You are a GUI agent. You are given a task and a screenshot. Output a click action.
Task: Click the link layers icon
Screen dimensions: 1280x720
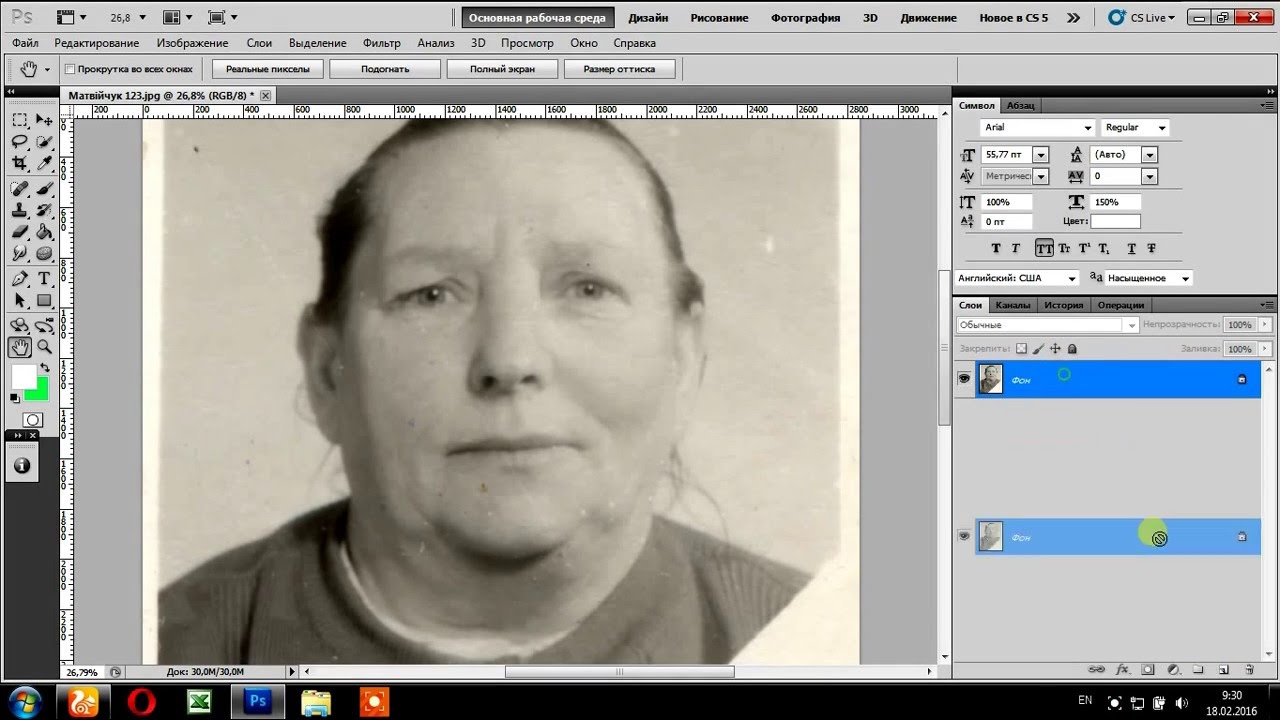pyautogui.click(x=1096, y=669)
